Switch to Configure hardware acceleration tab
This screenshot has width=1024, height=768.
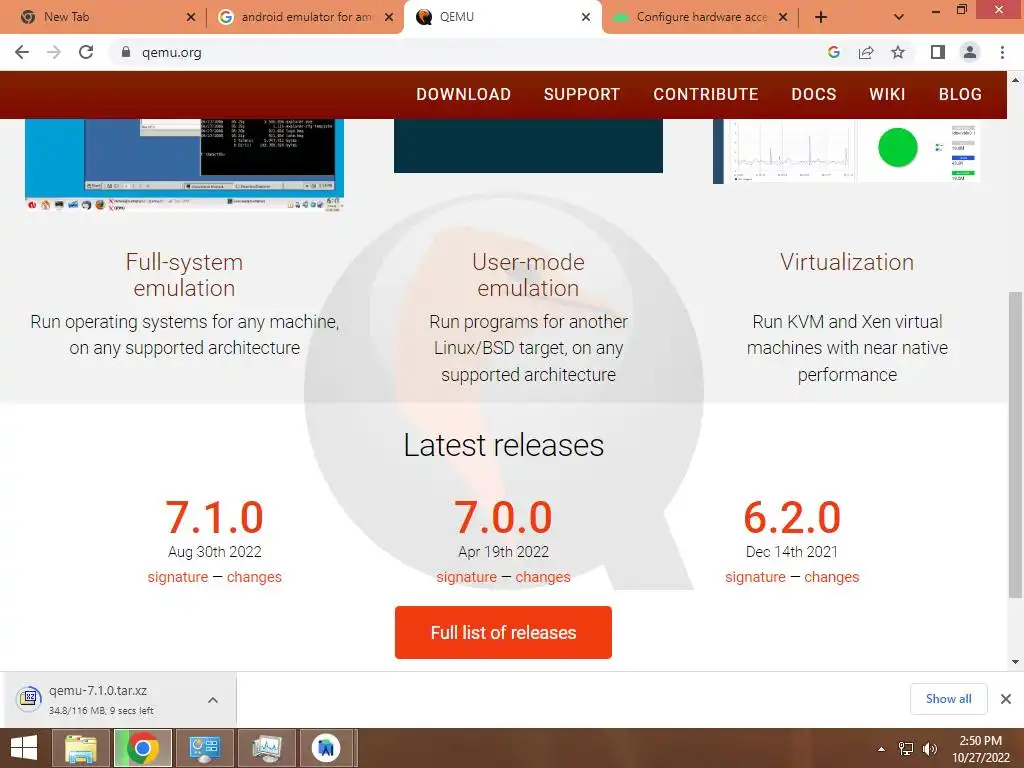pos(701,17)
